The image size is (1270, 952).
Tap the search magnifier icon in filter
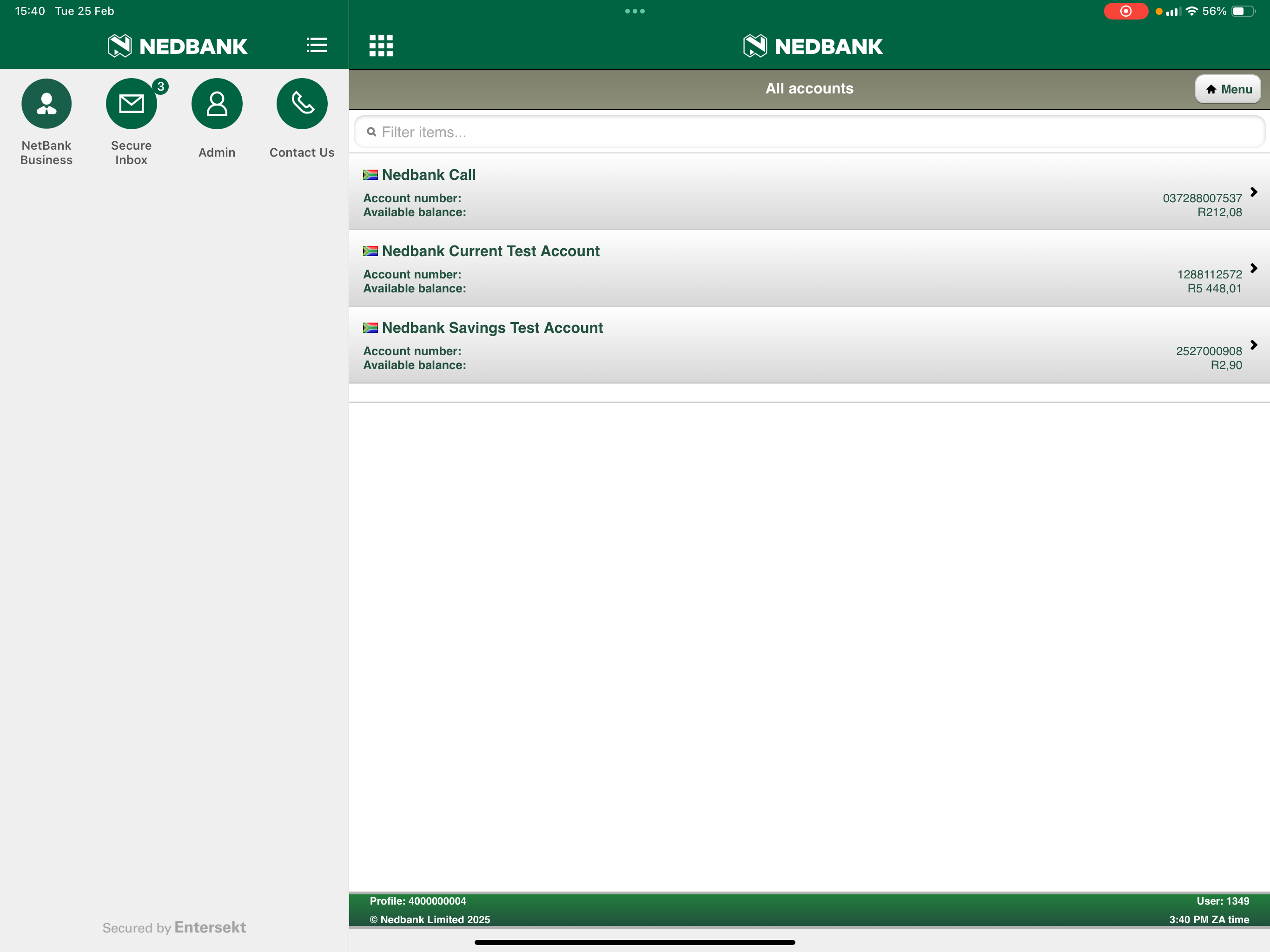click(371, 132)
